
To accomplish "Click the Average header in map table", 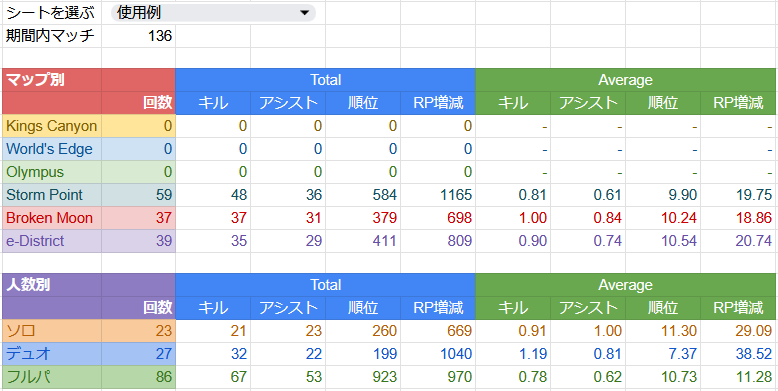I will [625, 80].
